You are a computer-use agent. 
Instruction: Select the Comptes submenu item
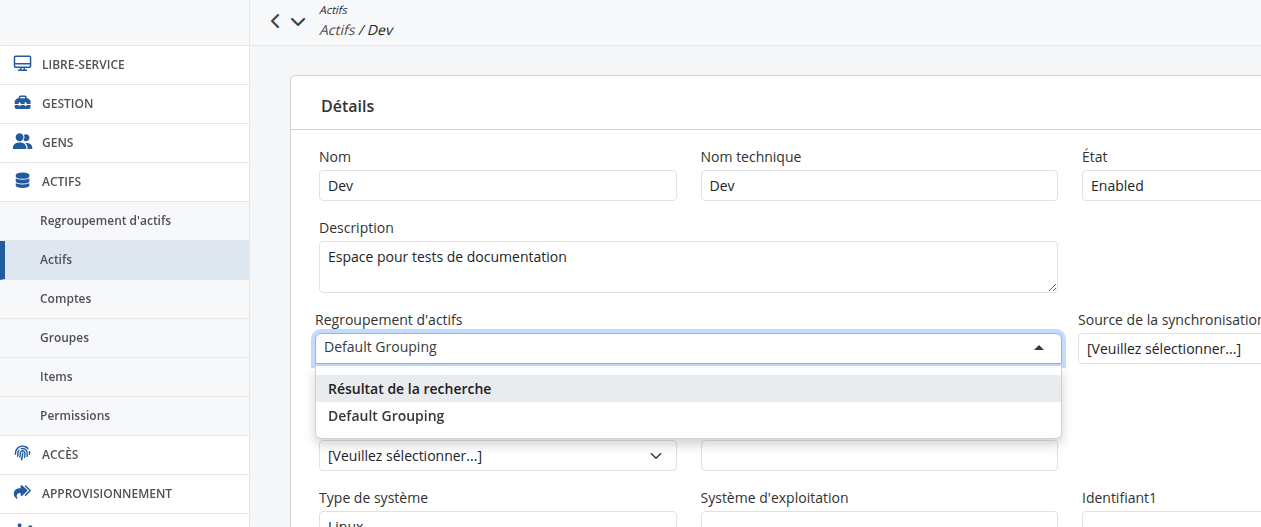pos(124,298)
